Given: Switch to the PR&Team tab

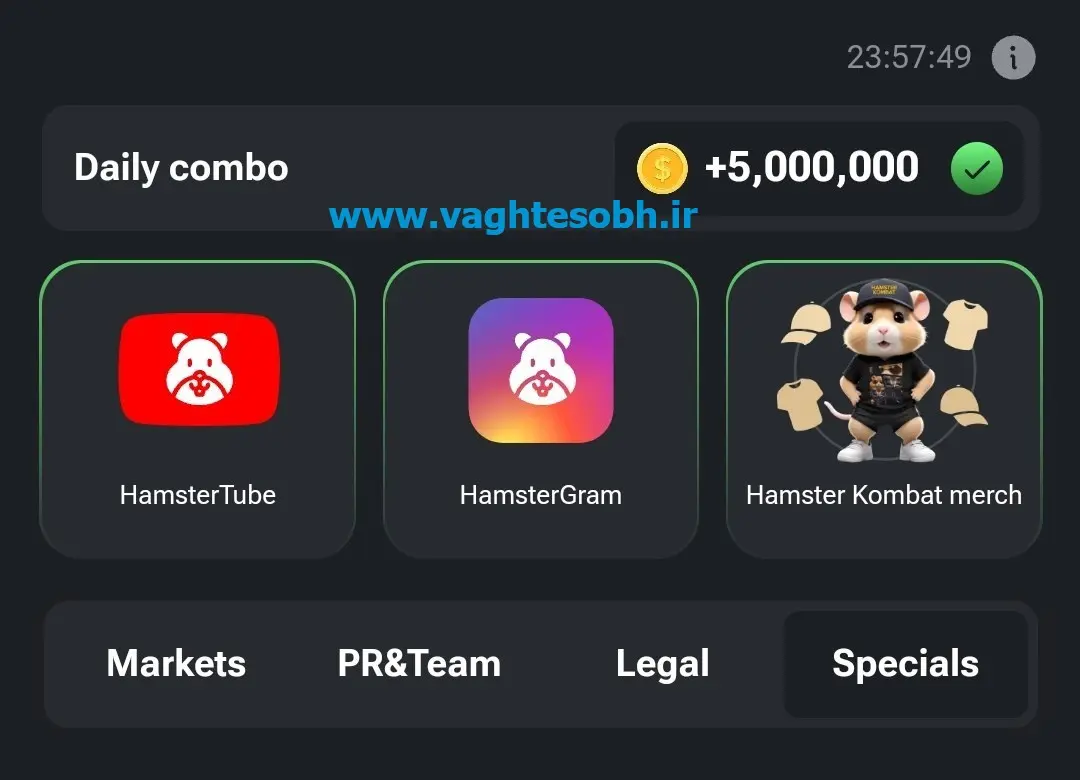Looking at the screenshot, I should click(419, 664).
